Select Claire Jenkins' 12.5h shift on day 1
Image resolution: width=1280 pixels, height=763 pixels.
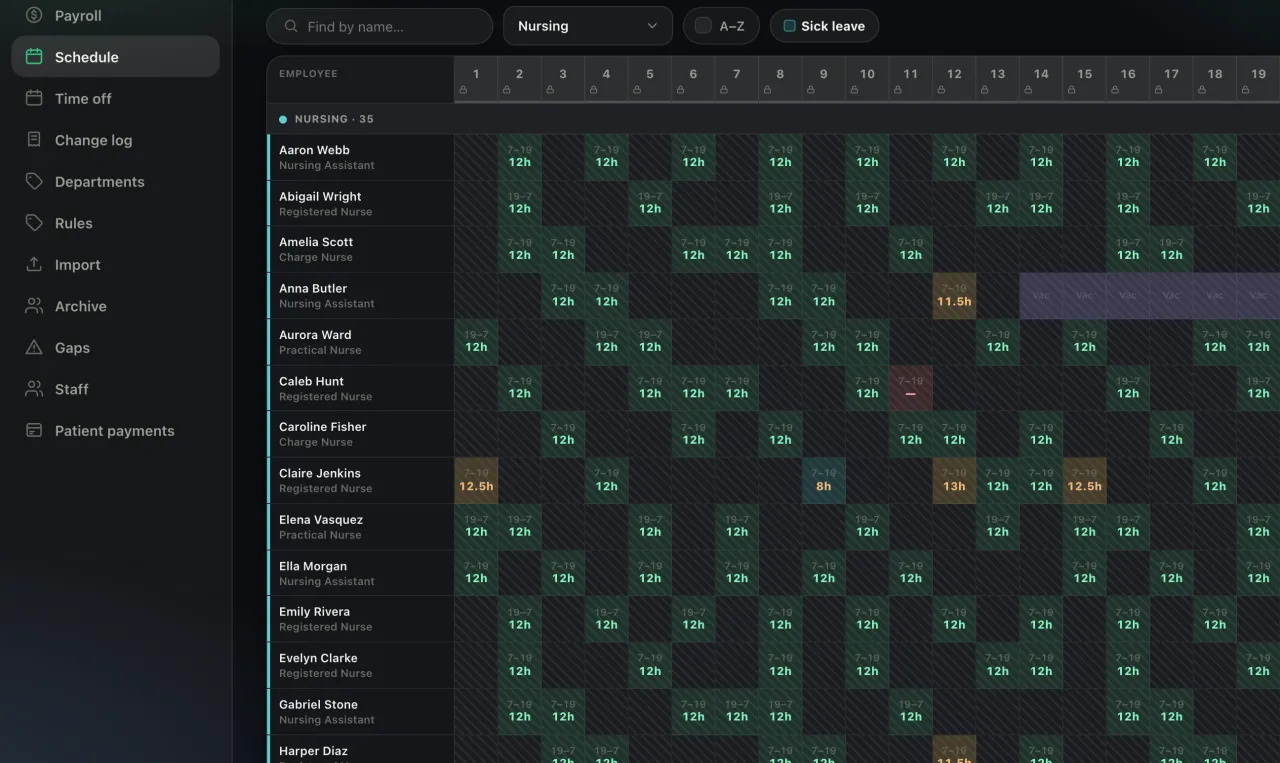(476, 480)
